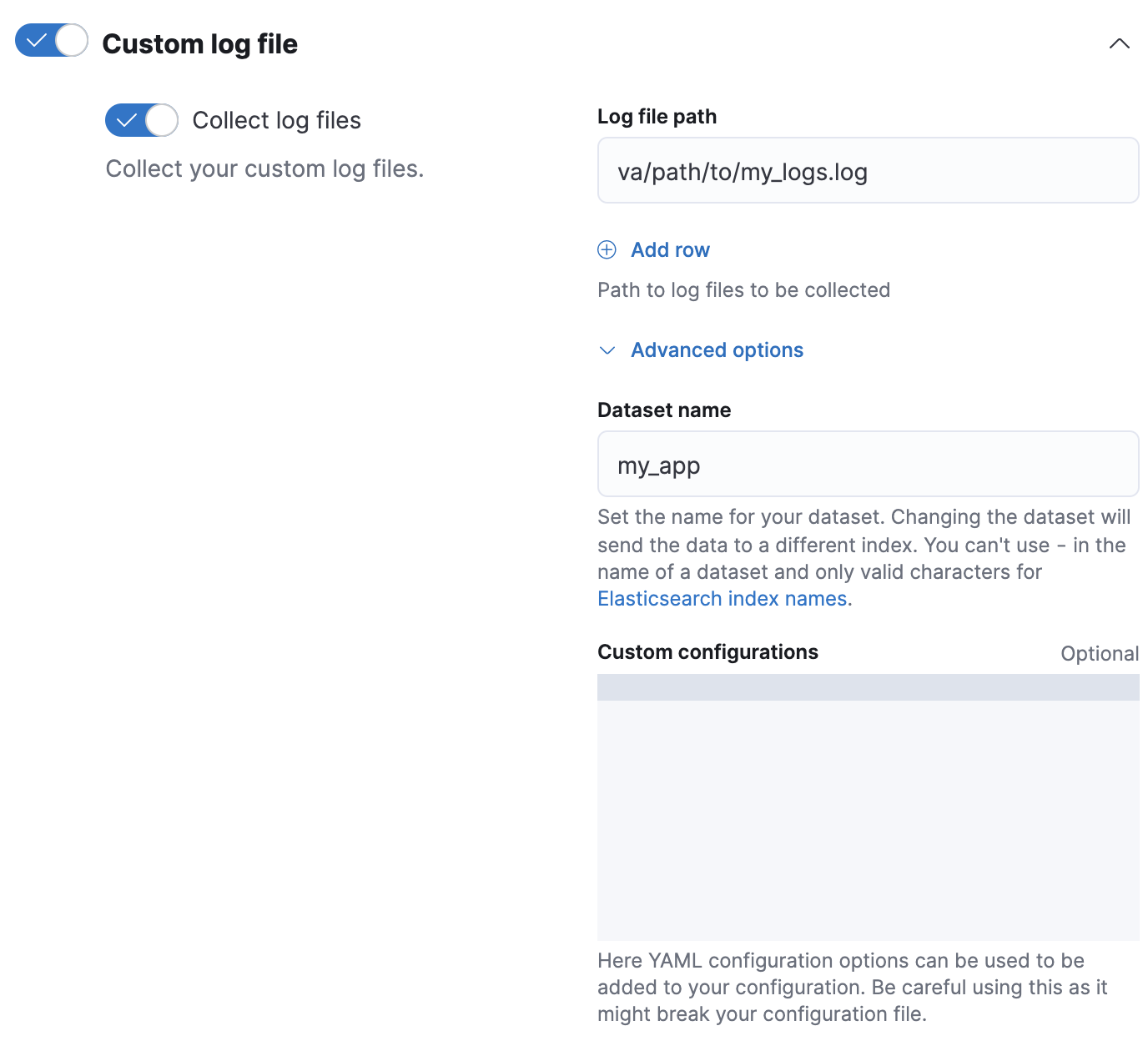Image resolution: width=1148 pixels, height=1051 pixels.
Task: Click inside the Dataset name field showing my_app
Action: [868, 464]
